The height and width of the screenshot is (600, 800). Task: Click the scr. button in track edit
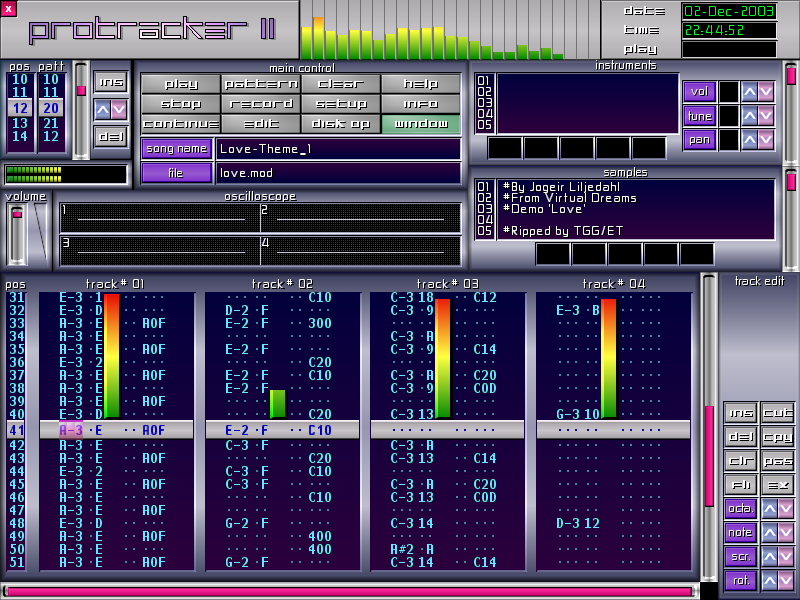(x=741, y=557)
